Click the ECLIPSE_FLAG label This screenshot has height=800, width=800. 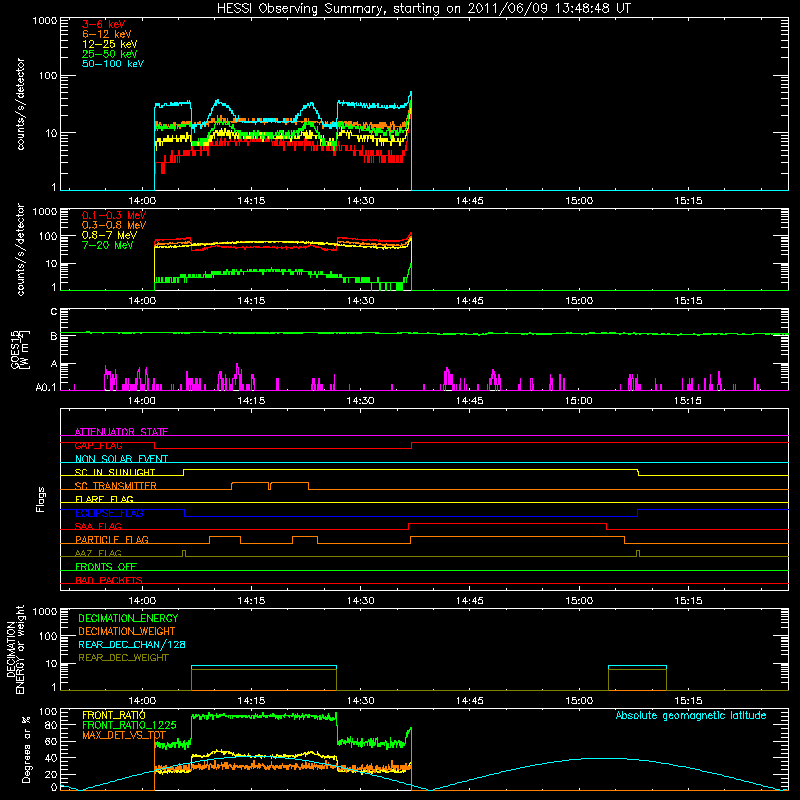pos(109,513)
